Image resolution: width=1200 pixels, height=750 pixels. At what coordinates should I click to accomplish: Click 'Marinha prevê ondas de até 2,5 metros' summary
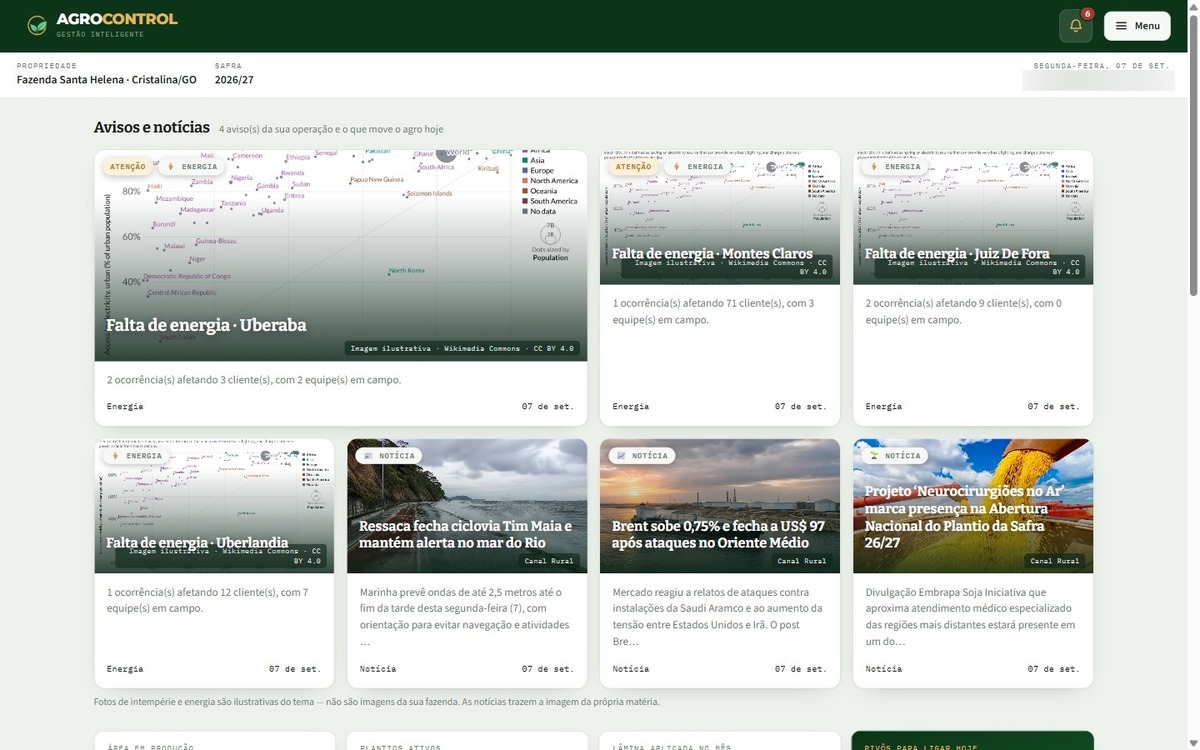coord(464,617)
